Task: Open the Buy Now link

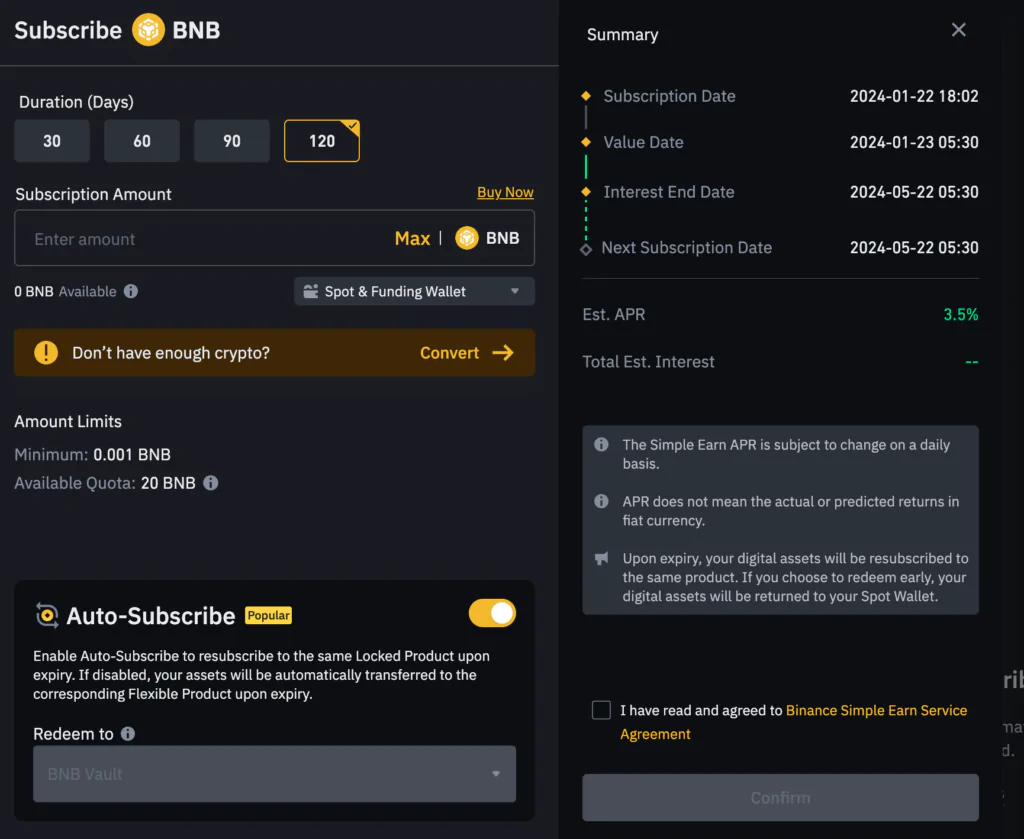Action: pos(505,192)
